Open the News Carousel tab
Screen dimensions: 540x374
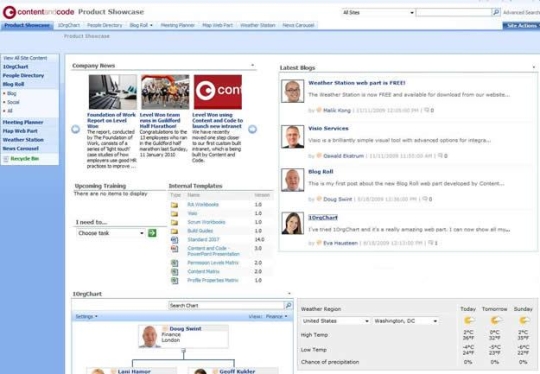(x=298, y=25)
